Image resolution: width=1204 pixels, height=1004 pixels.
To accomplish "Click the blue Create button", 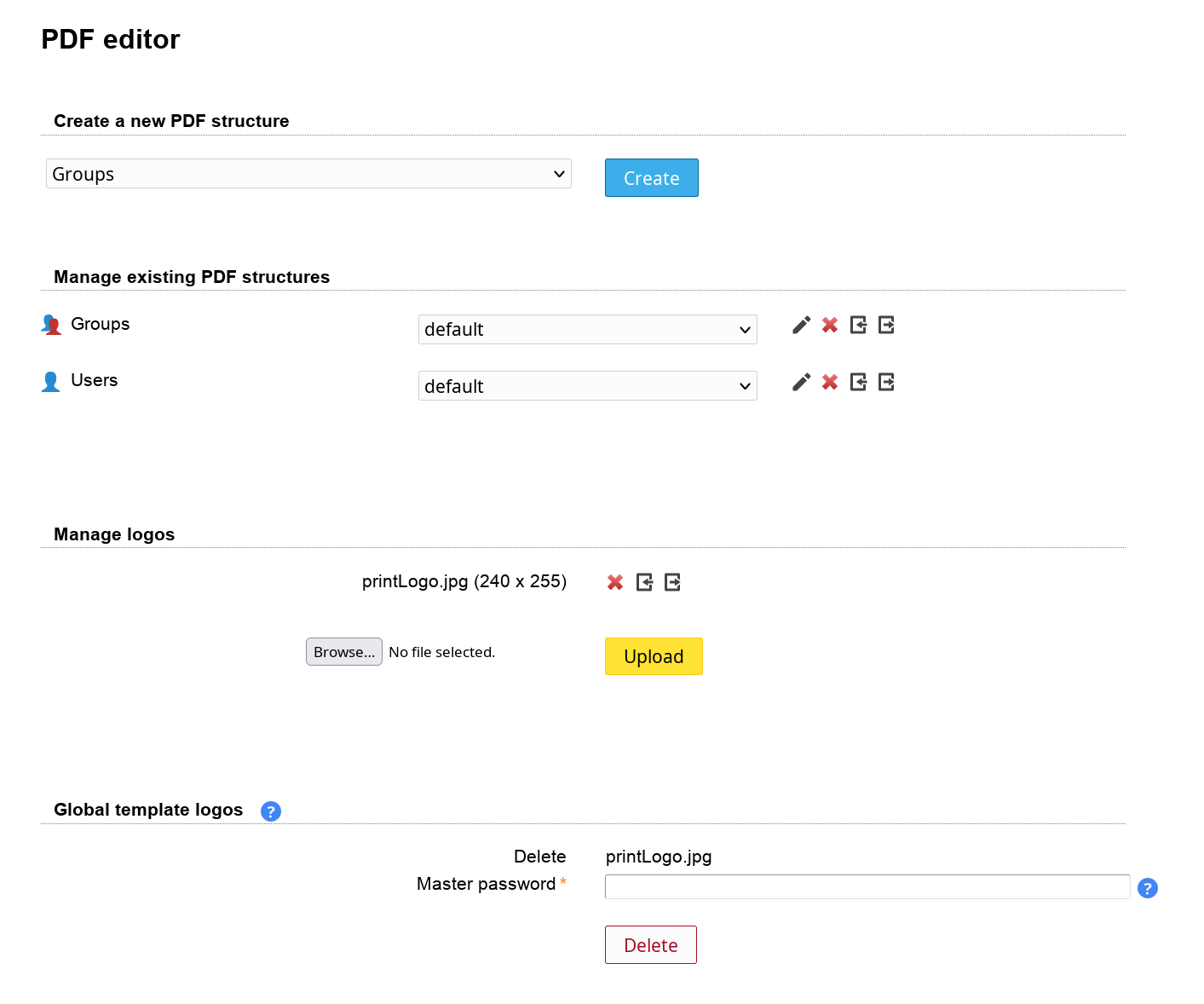I will 651,178.
